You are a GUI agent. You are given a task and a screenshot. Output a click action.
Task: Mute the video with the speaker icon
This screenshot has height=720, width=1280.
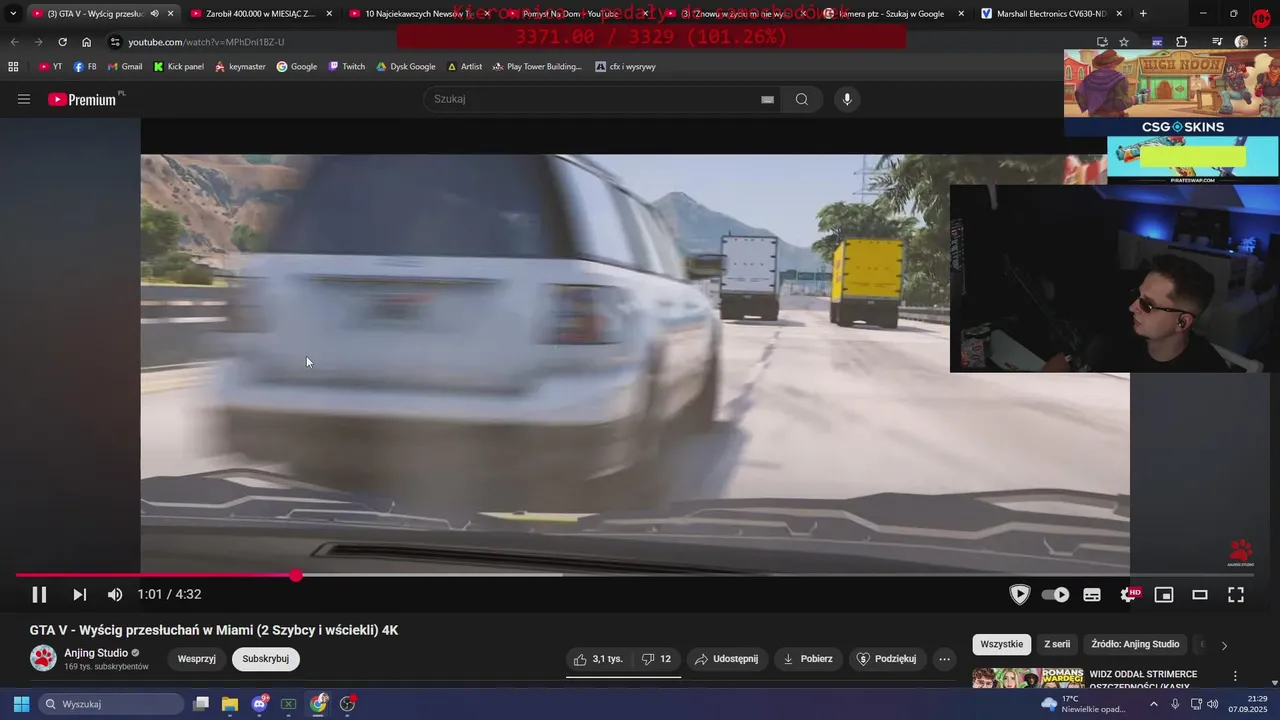click(115, 594)
